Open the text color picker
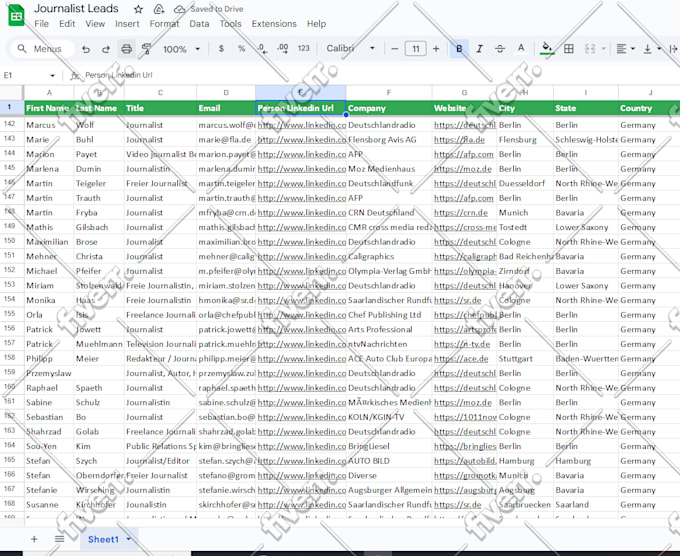The image size is (680, 556). click(521, 49)
